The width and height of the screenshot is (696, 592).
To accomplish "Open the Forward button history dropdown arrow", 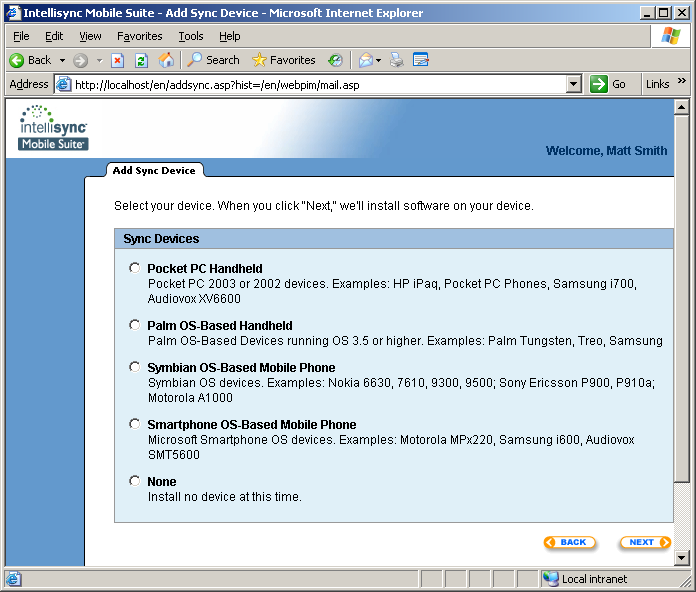I will click(99, 60).
